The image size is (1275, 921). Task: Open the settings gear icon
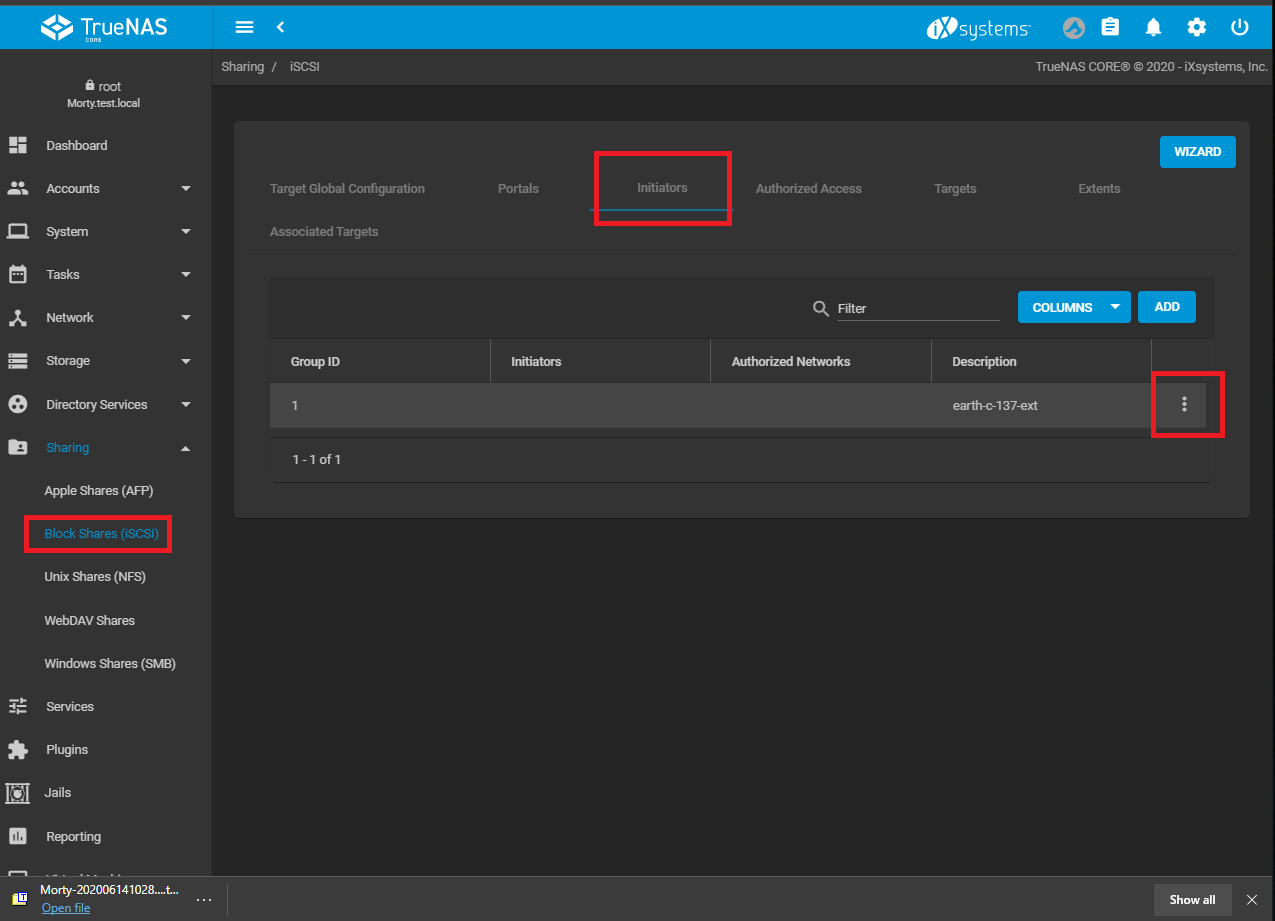(1196, 27)
